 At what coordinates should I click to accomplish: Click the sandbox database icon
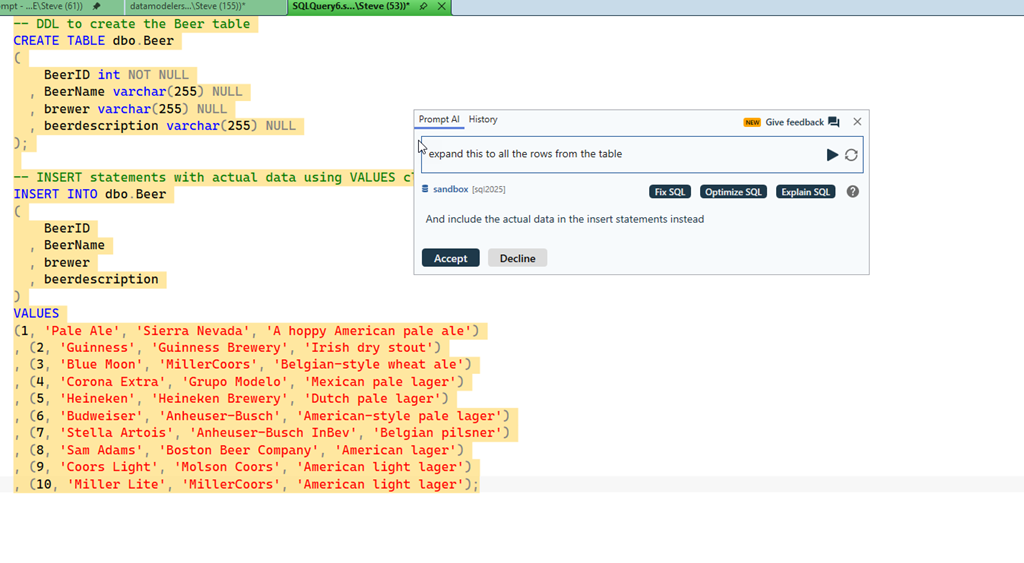tap(425, 189)
